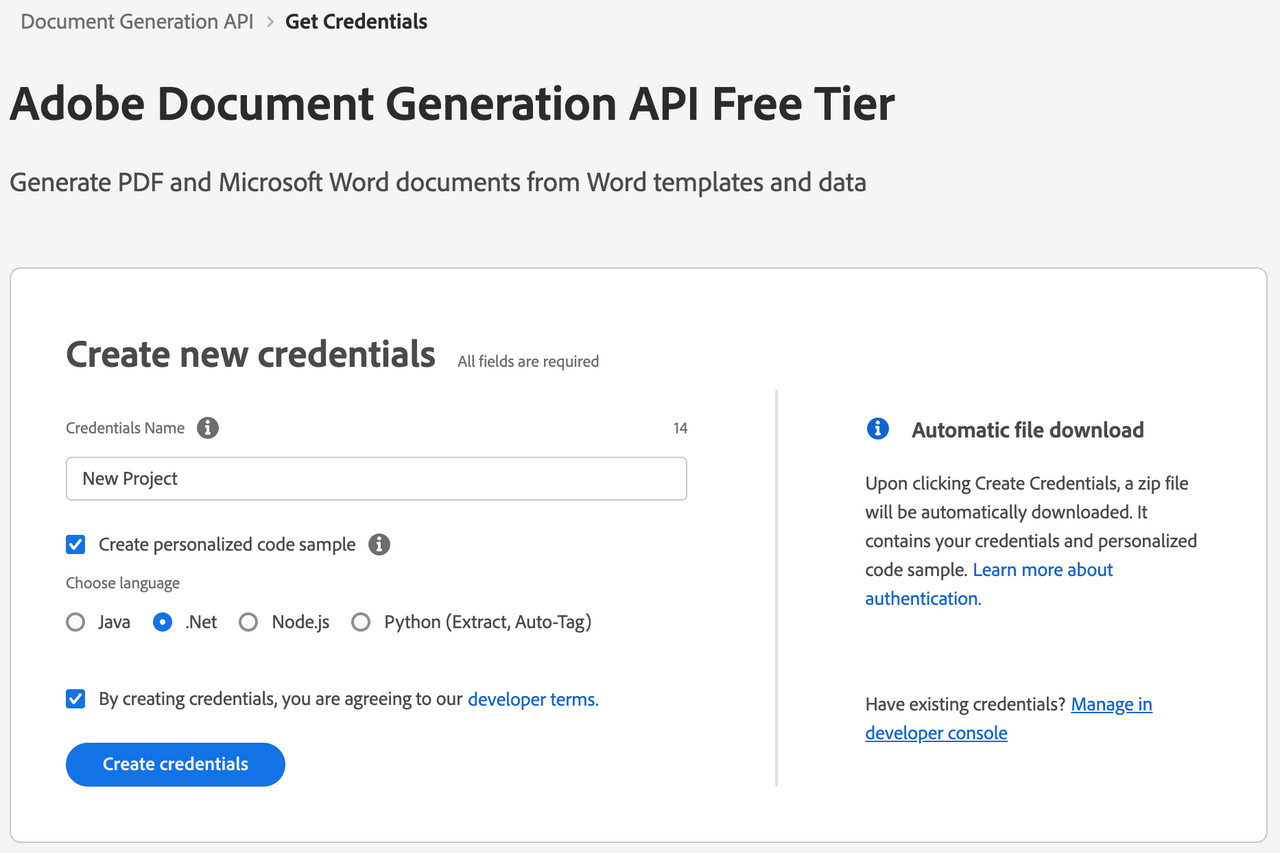Click the info icon beside Create personalized code sample

(x=379, y=545)
